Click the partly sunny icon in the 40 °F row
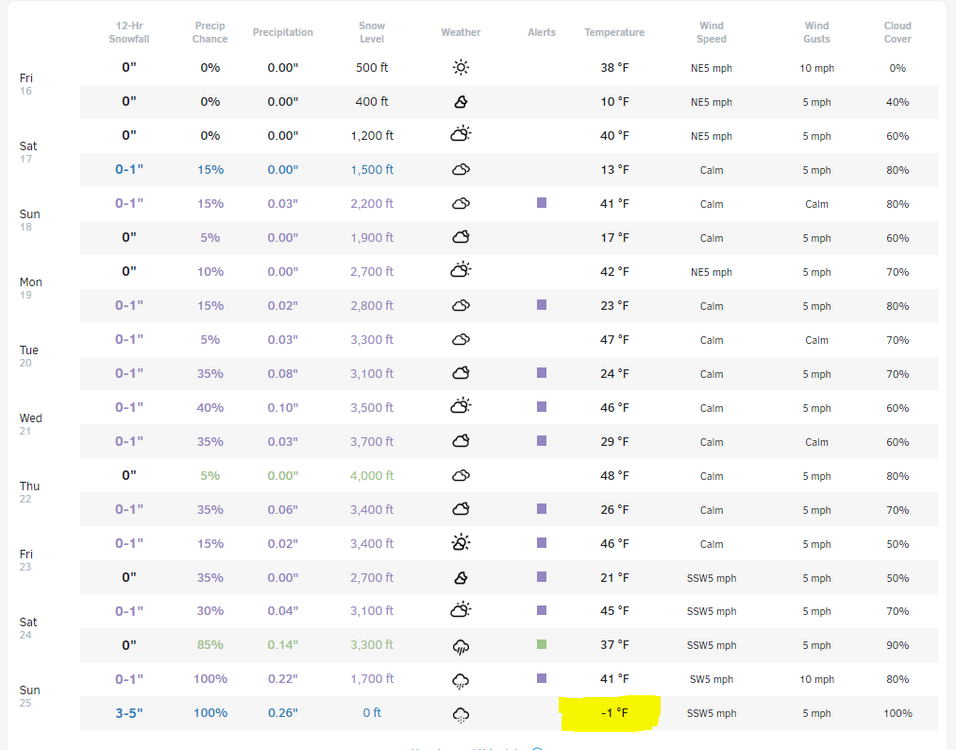This screenshot has width=956, height=750. coord(460,135)
